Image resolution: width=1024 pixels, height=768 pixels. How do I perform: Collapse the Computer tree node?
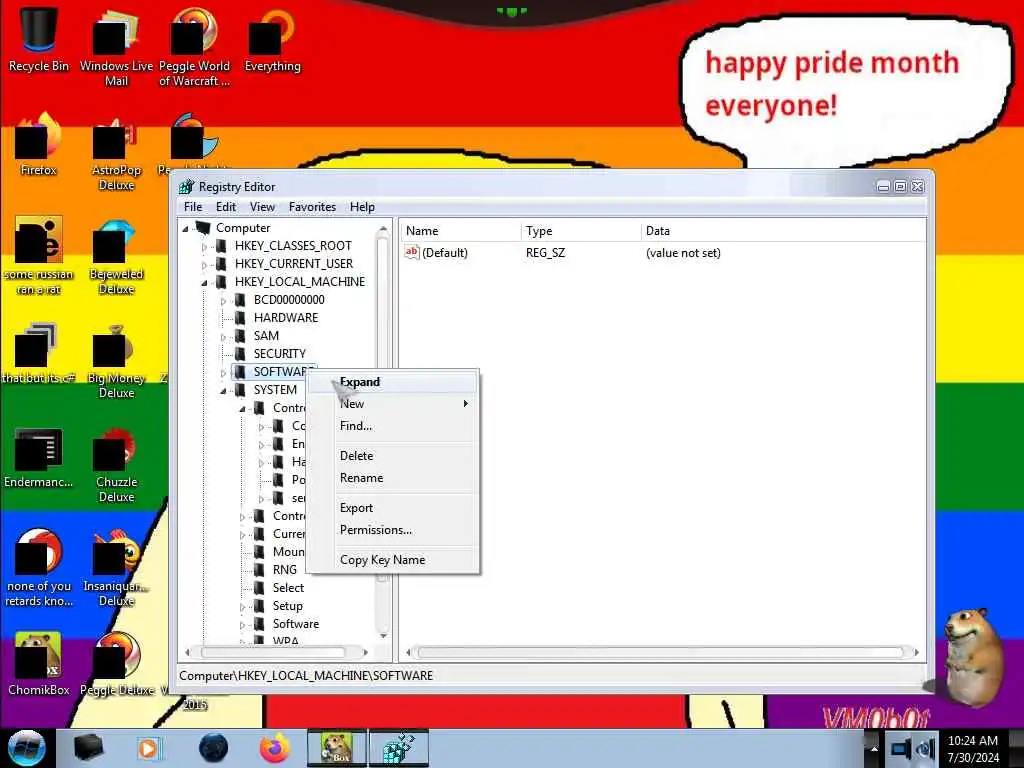pyautogui.click(x=185, y=229)
